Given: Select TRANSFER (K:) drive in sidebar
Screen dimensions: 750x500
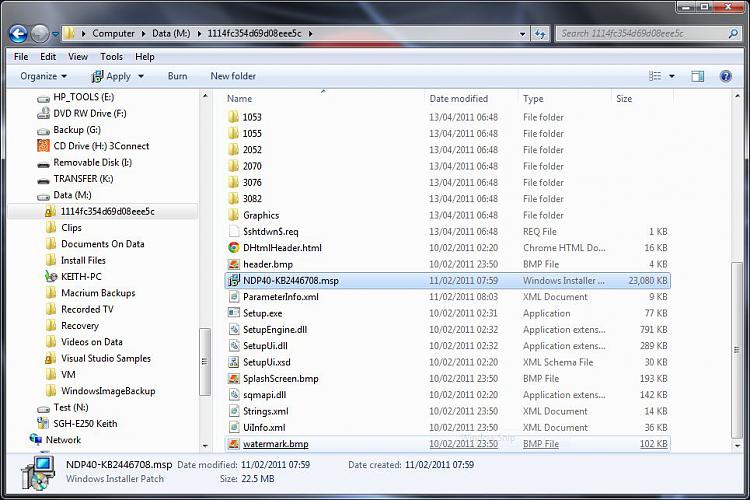Looking at the screenshot, I should tap(83, 178).
